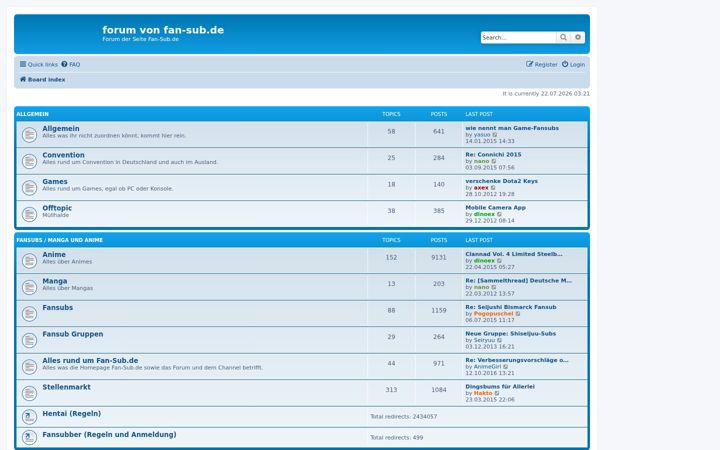720x450 pixels.
Task: Open 'Re: Seijushi Bismarck Fansub' post
Action: pos(511,307)
